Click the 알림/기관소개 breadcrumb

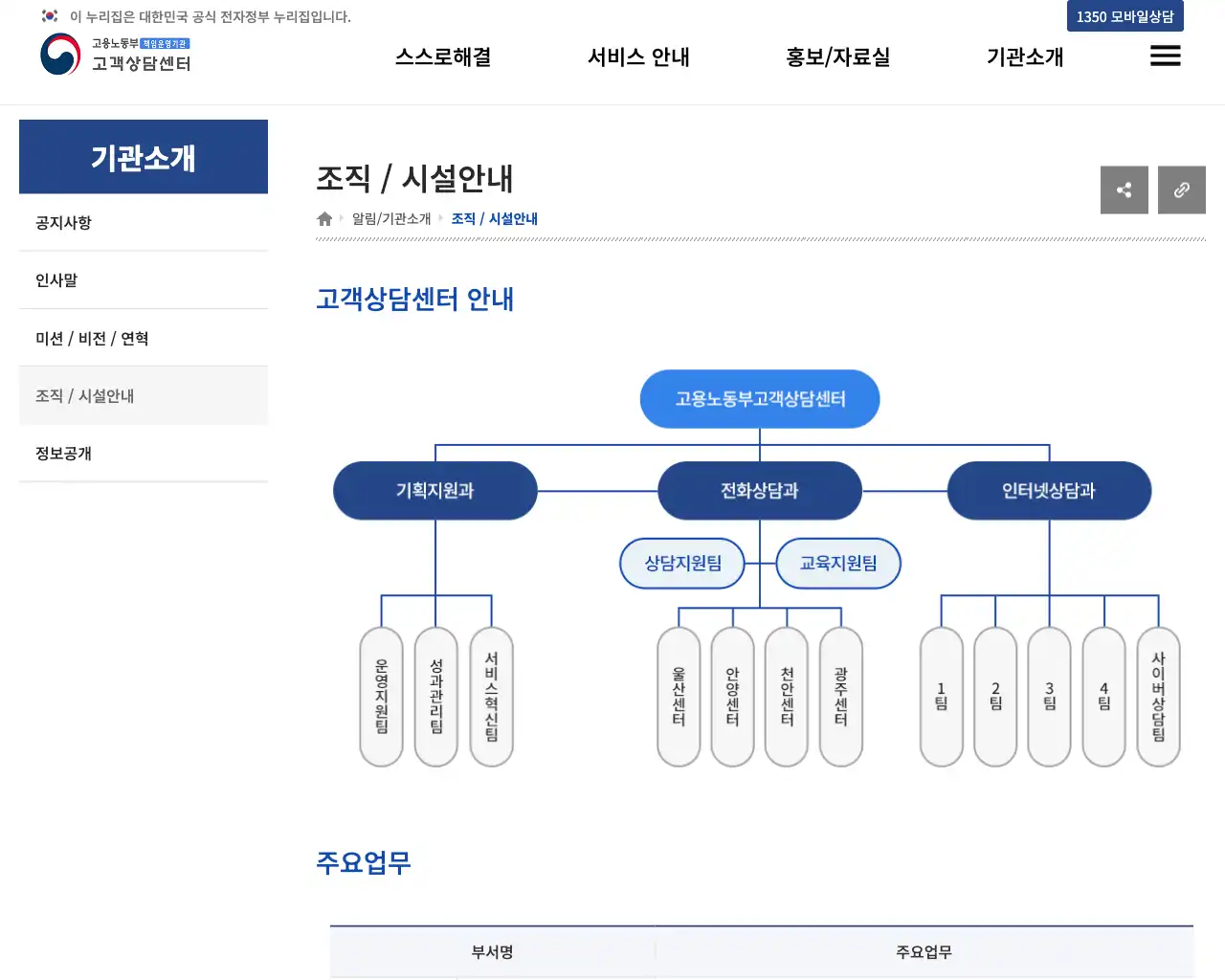click(x=391, y=219)
